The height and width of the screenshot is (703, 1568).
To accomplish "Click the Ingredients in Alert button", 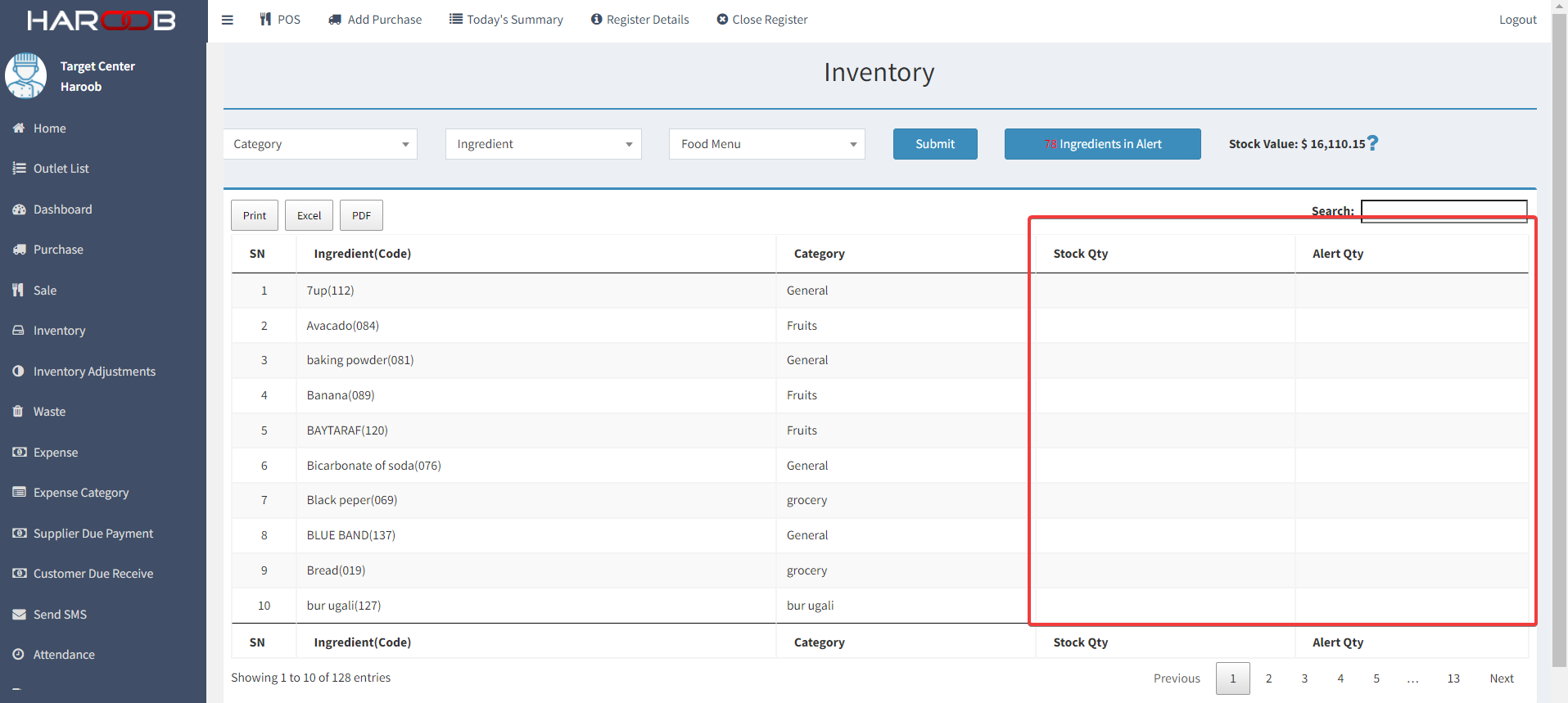I will (1103, 144).
